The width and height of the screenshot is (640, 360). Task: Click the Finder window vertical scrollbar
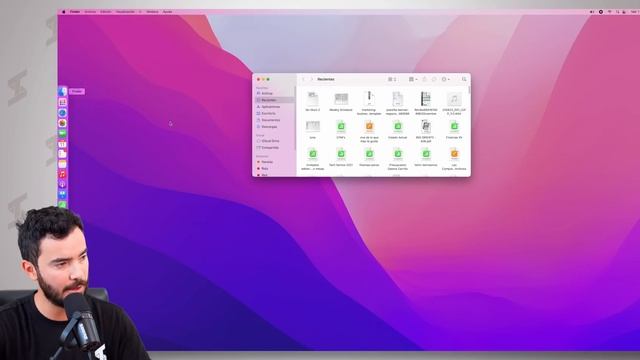click(469, 90)
